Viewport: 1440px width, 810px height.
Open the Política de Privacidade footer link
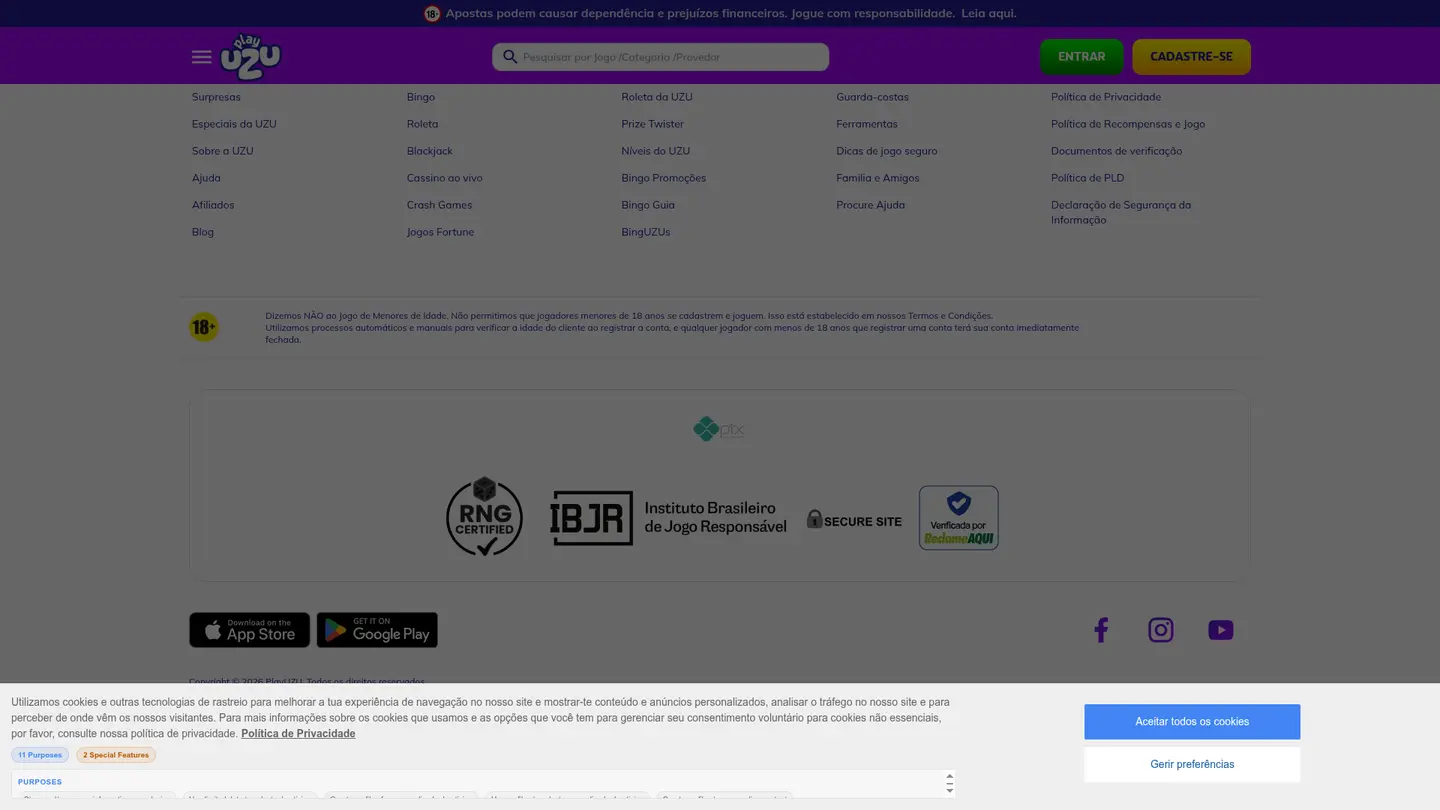tap(1106, 97)
